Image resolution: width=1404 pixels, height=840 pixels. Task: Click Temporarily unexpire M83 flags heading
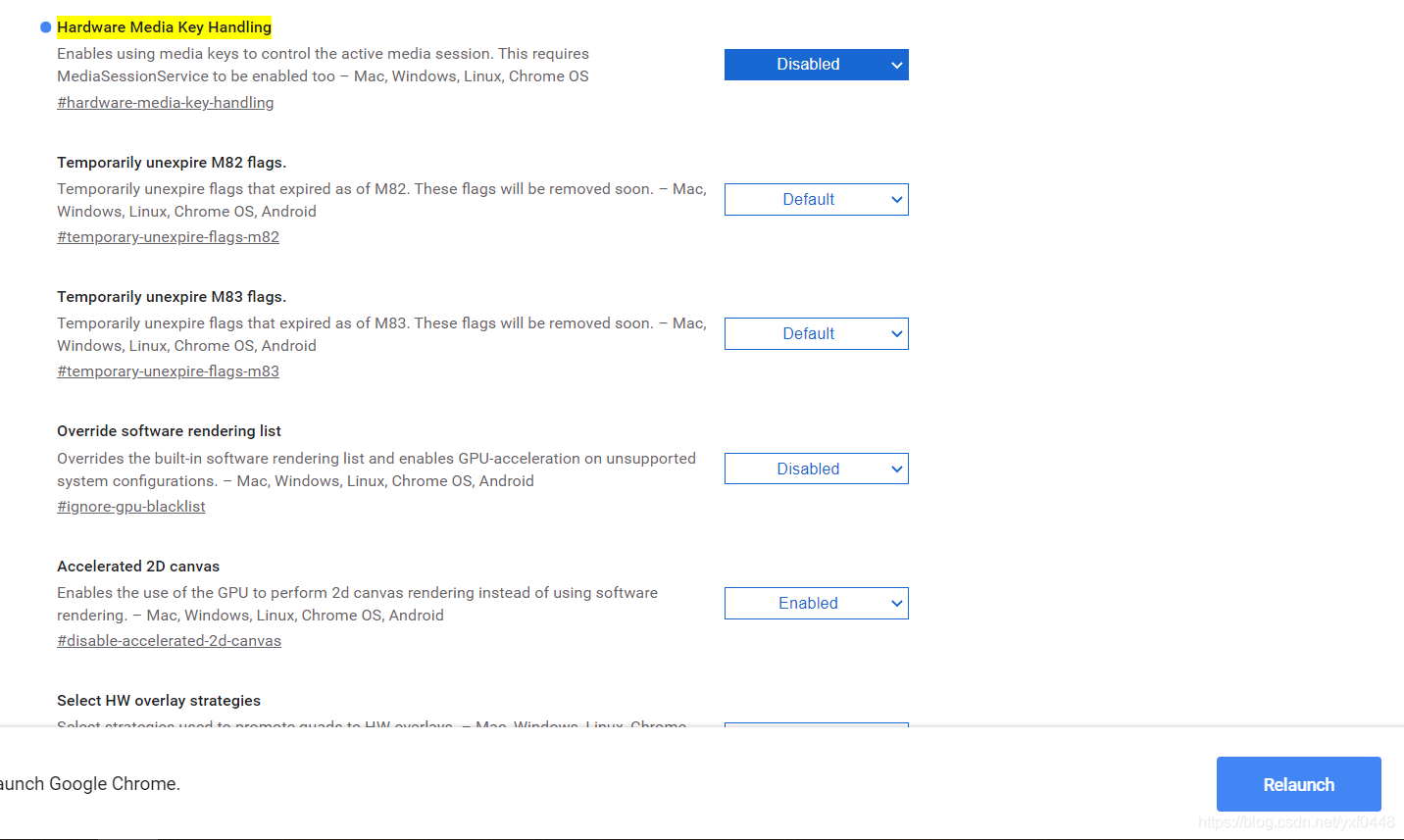pyautogui.click(x=172, y=297)
